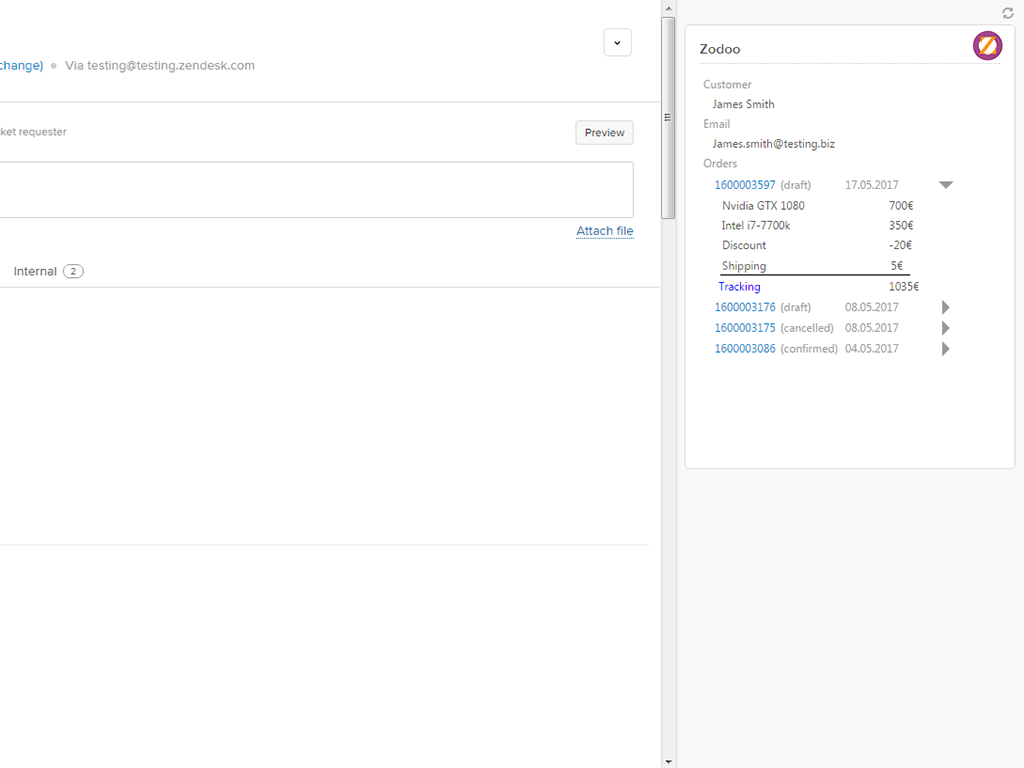The image size is (1024, 768).
Task: Expand order 1600003176 draft details
Action: tap(946, 307)
